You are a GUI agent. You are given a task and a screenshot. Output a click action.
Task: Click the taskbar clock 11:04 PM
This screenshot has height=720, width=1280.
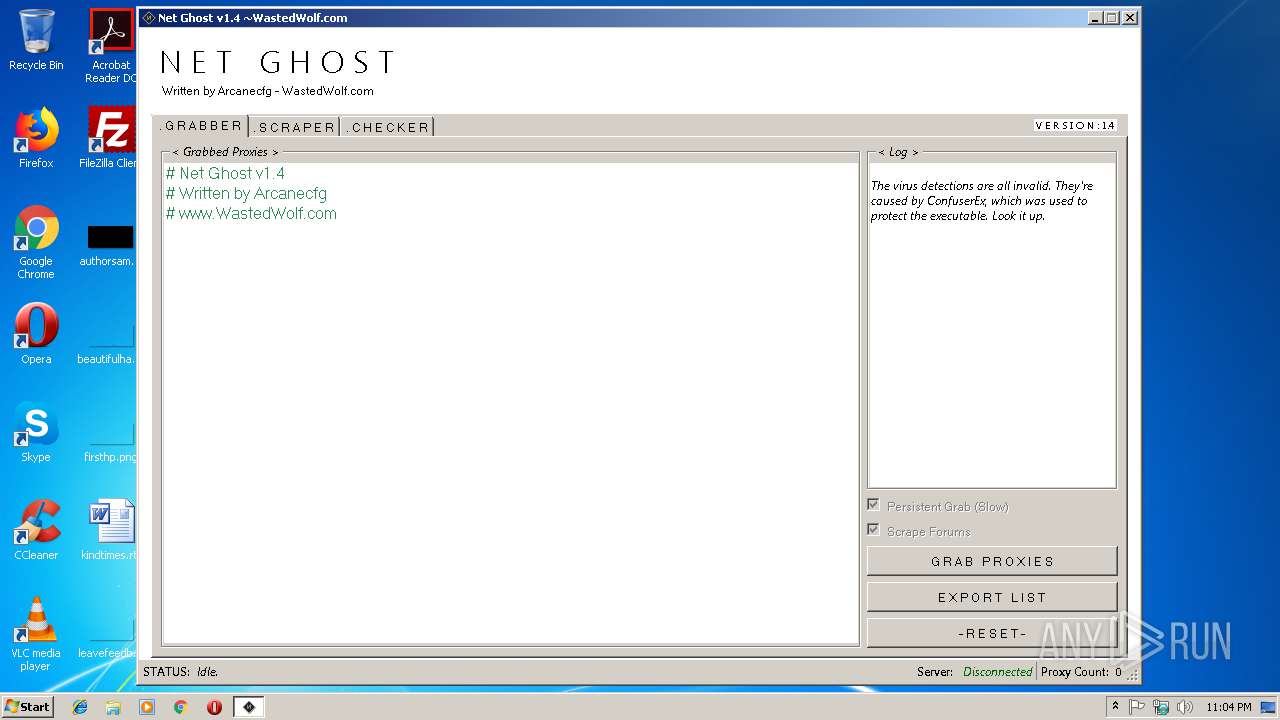point(1228,707)
